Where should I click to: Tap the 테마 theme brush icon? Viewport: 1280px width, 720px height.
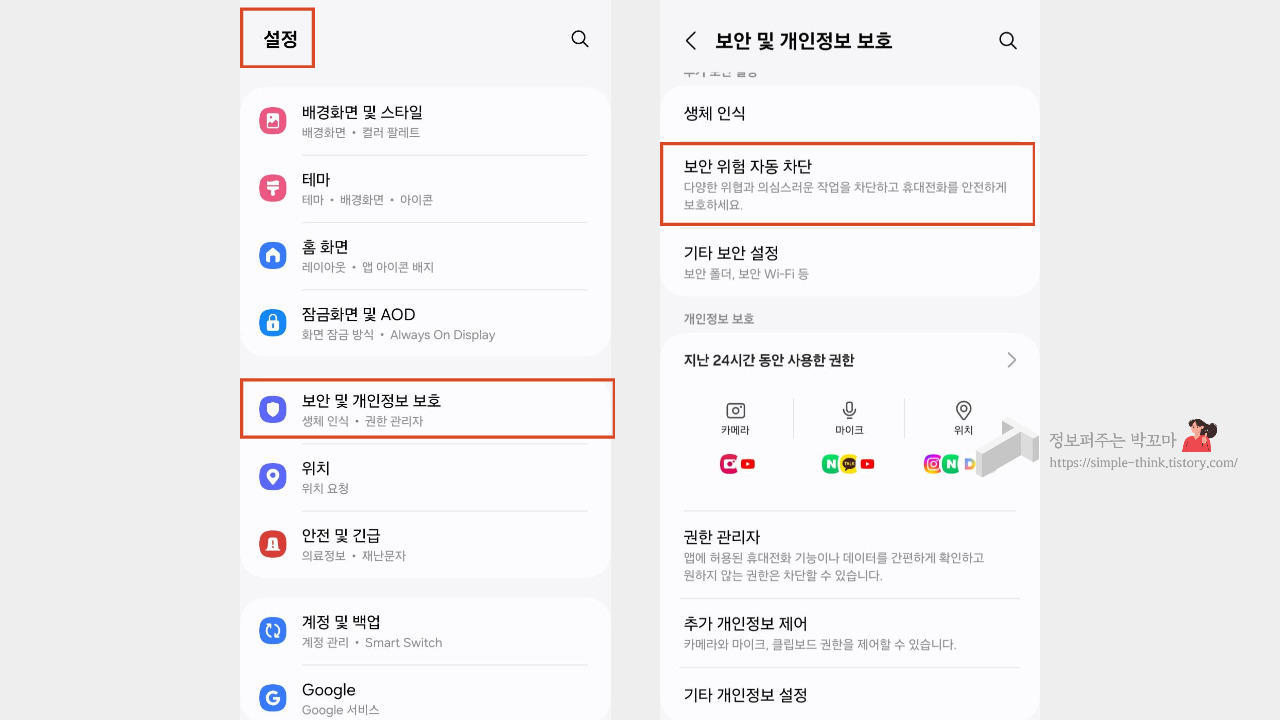pyautogui.click(x=273, y=188)
